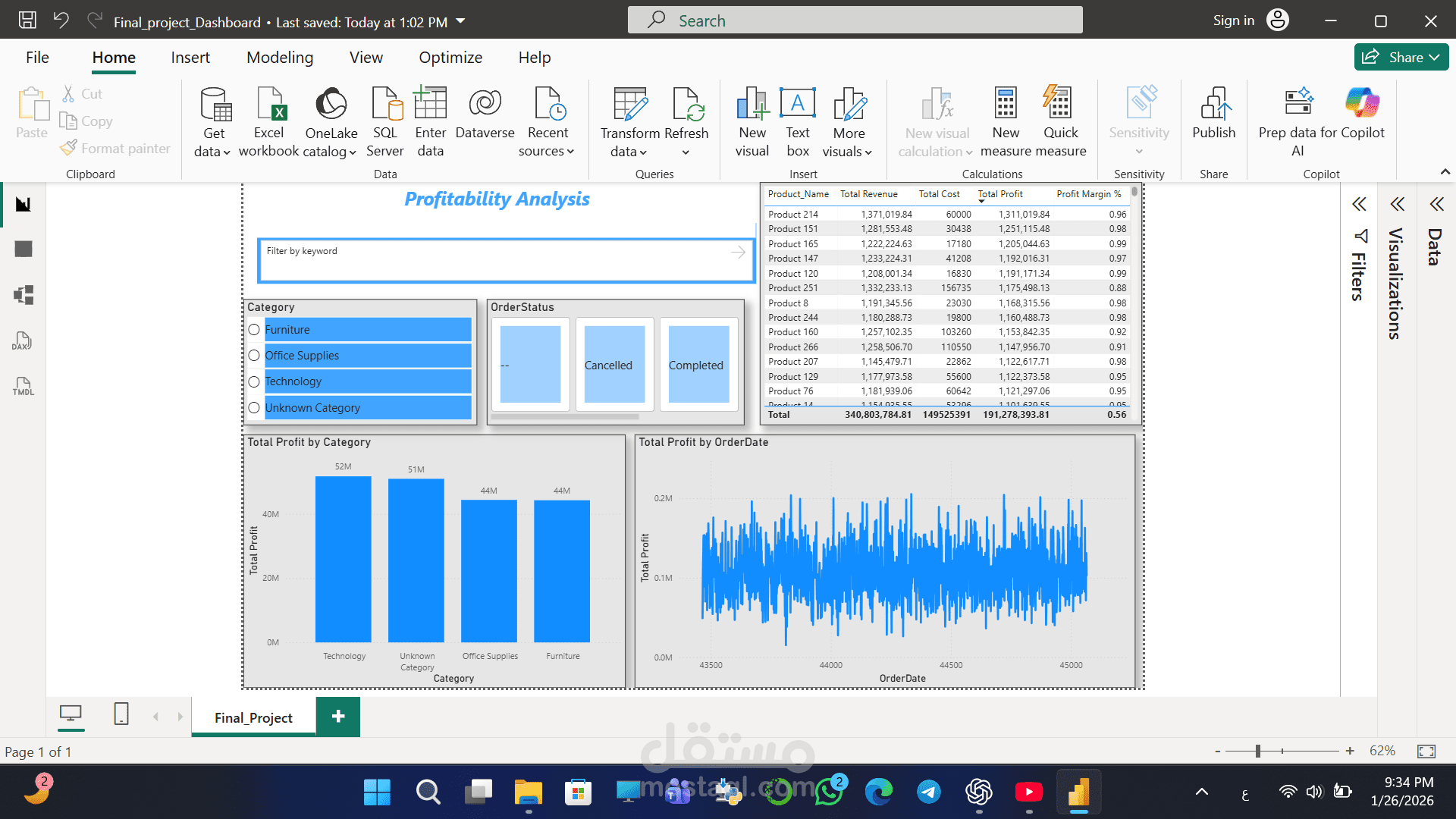
Task: Toggle the blank '--' order status tile
Action: pos(530,365)
